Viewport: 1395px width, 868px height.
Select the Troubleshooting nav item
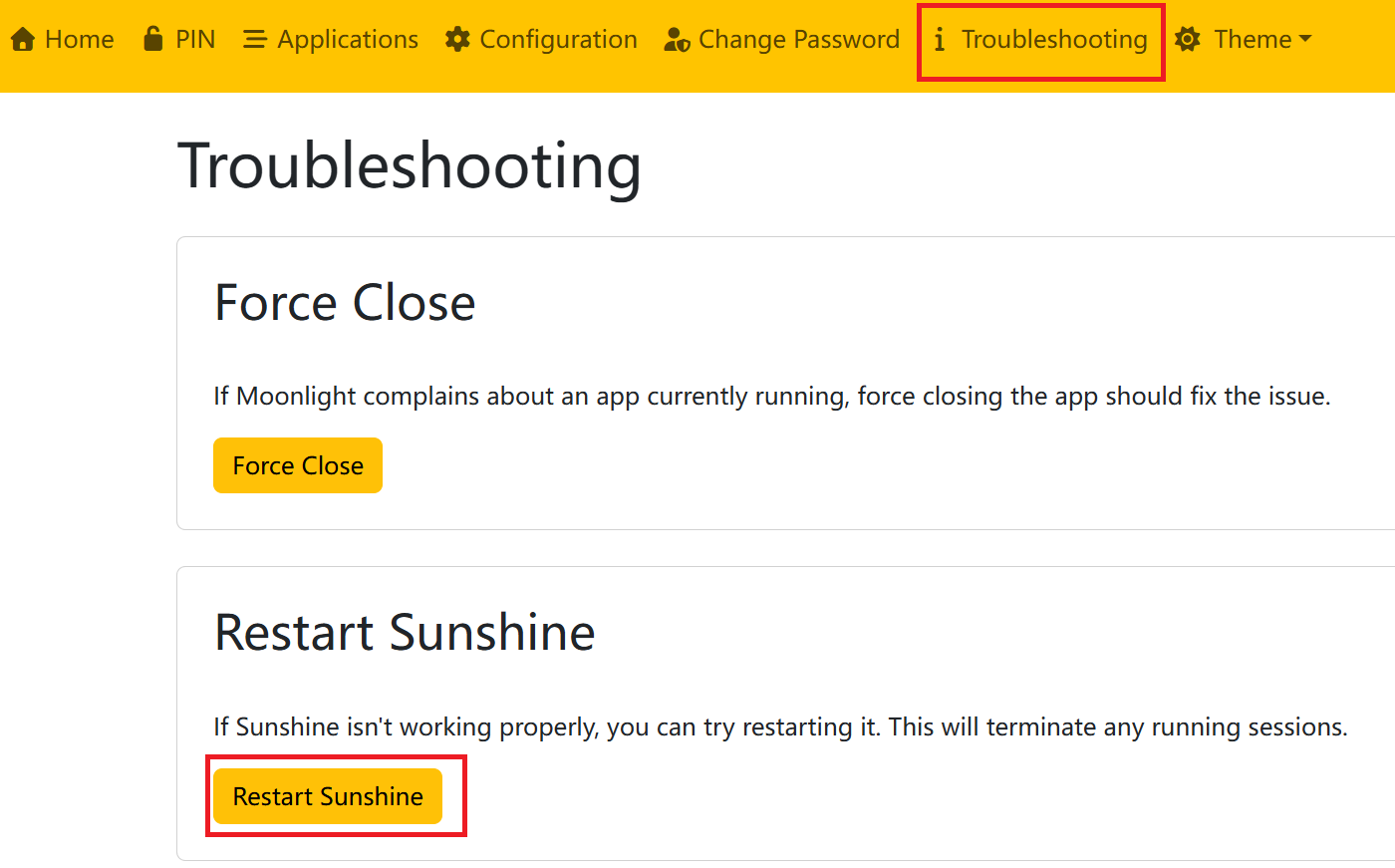point(1041,40)
